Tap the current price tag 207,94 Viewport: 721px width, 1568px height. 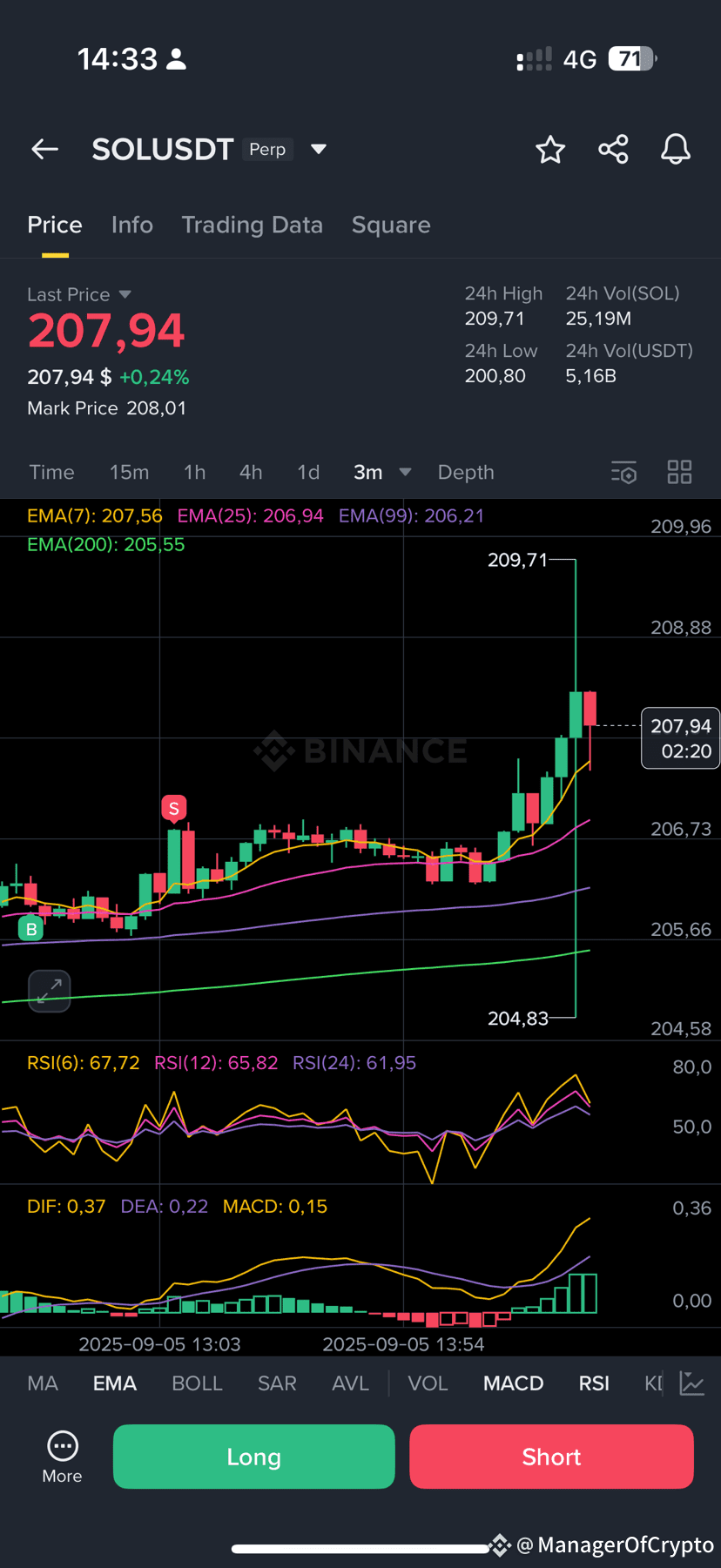[x=681, y=738]
